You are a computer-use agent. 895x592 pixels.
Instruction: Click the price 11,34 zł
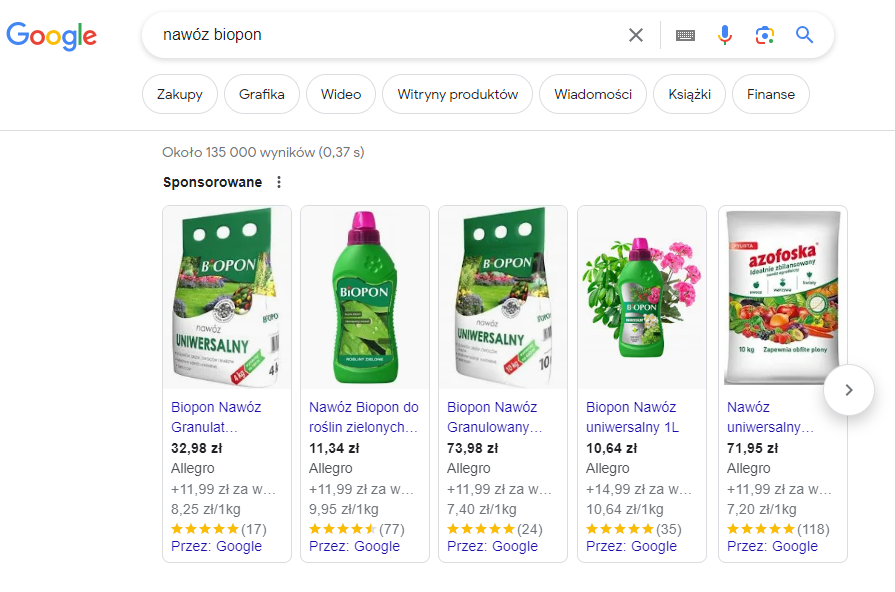[334, 448]
